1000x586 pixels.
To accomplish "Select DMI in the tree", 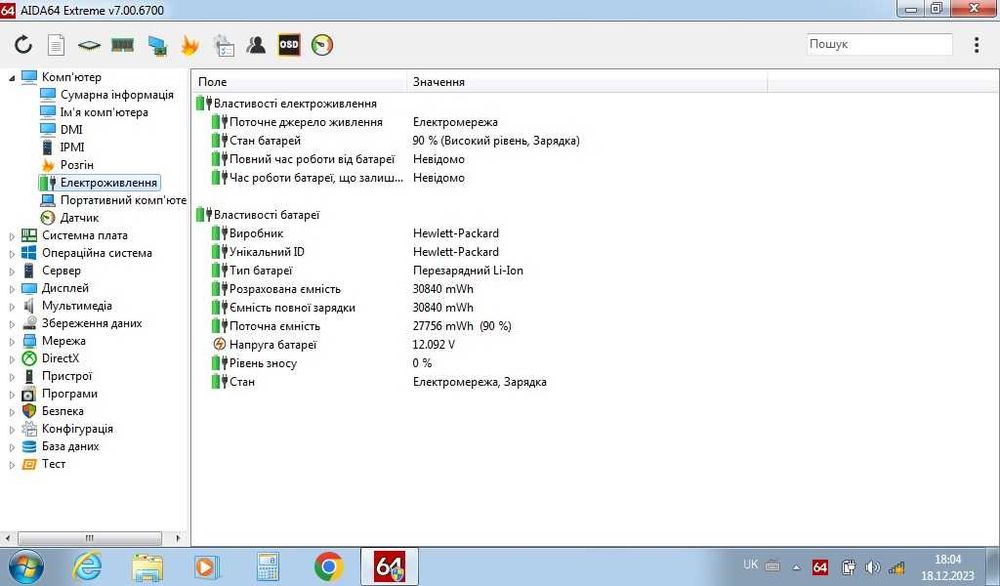I will tap(71, 129).
